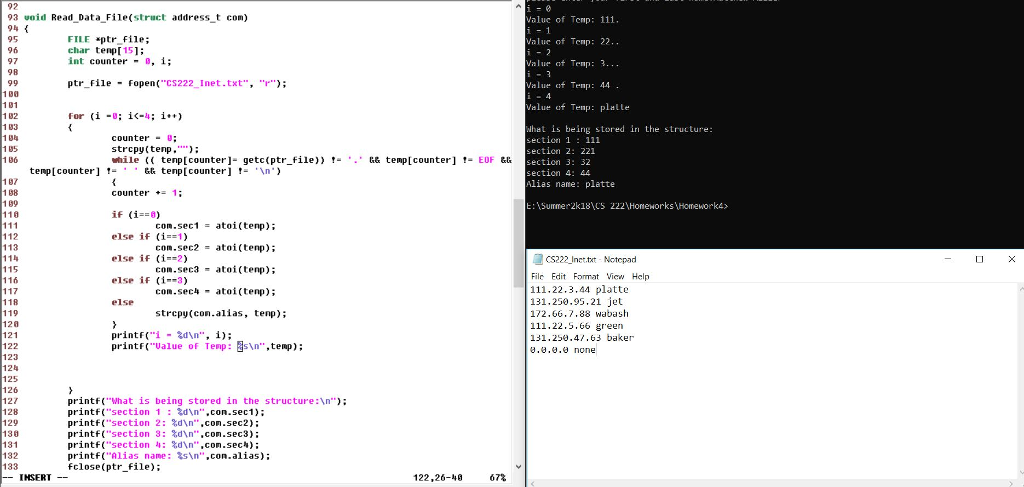Screen dimensions: 1024x487
Task: Open the View menu in Notepad
Action: tap(615, 277)
